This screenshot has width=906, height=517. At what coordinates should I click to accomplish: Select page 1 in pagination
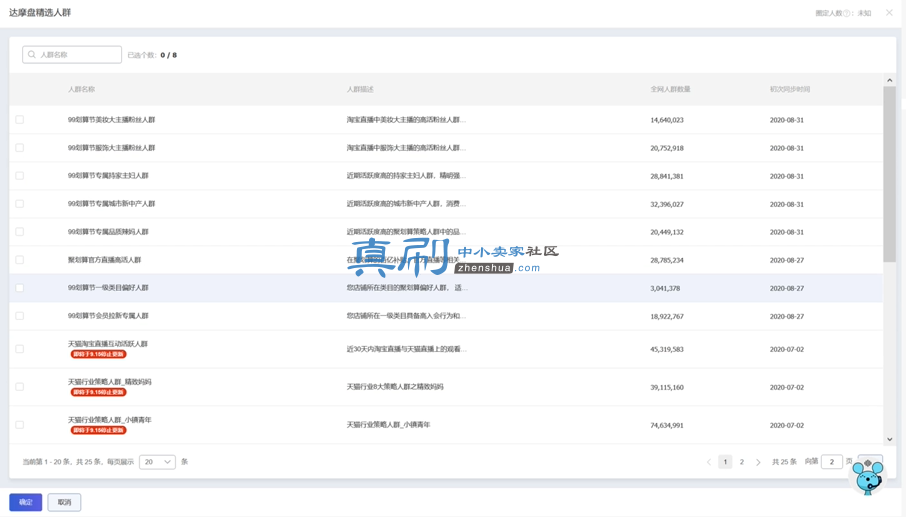[725, 462]
